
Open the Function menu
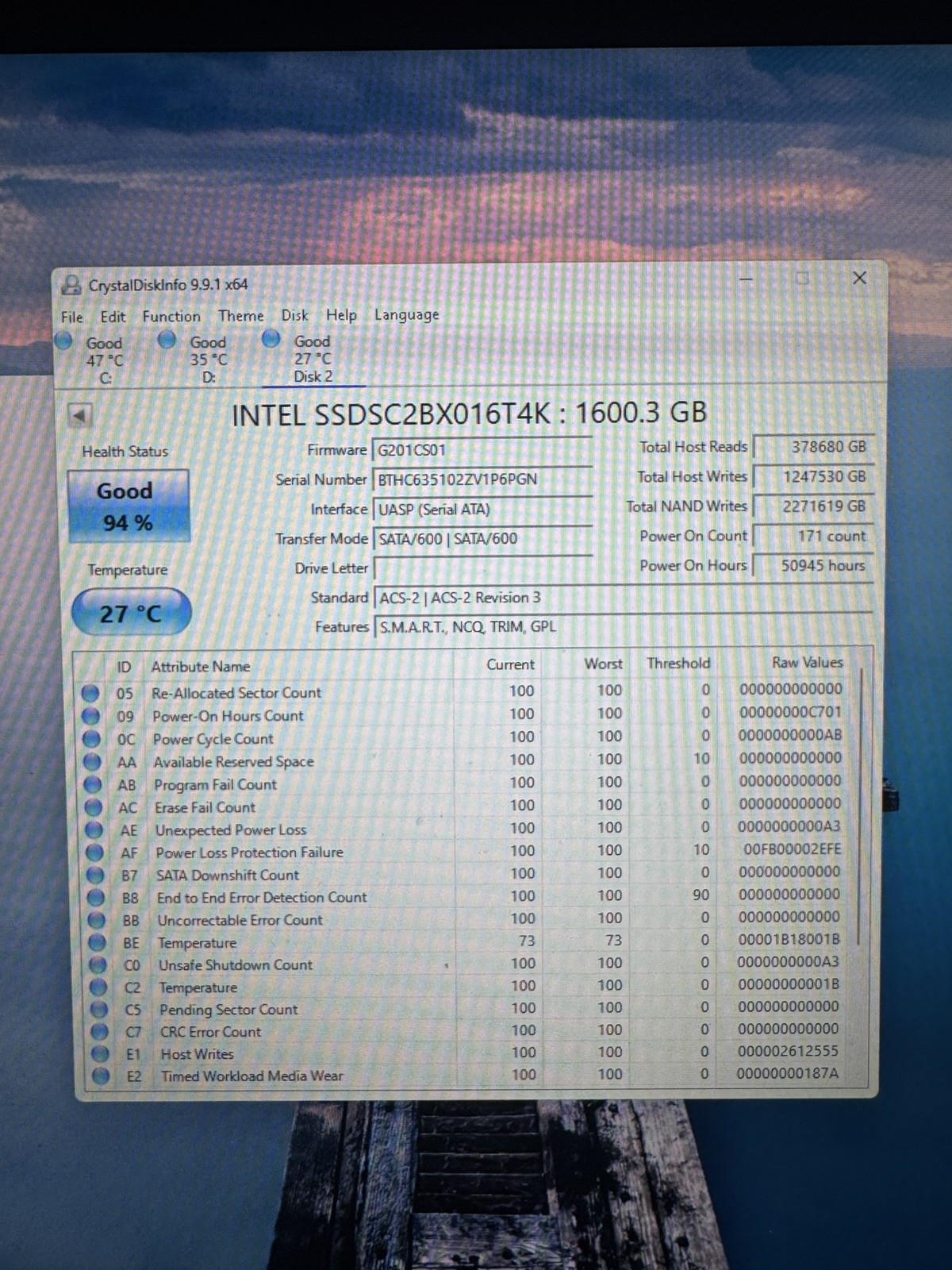(x=171, y=316)
